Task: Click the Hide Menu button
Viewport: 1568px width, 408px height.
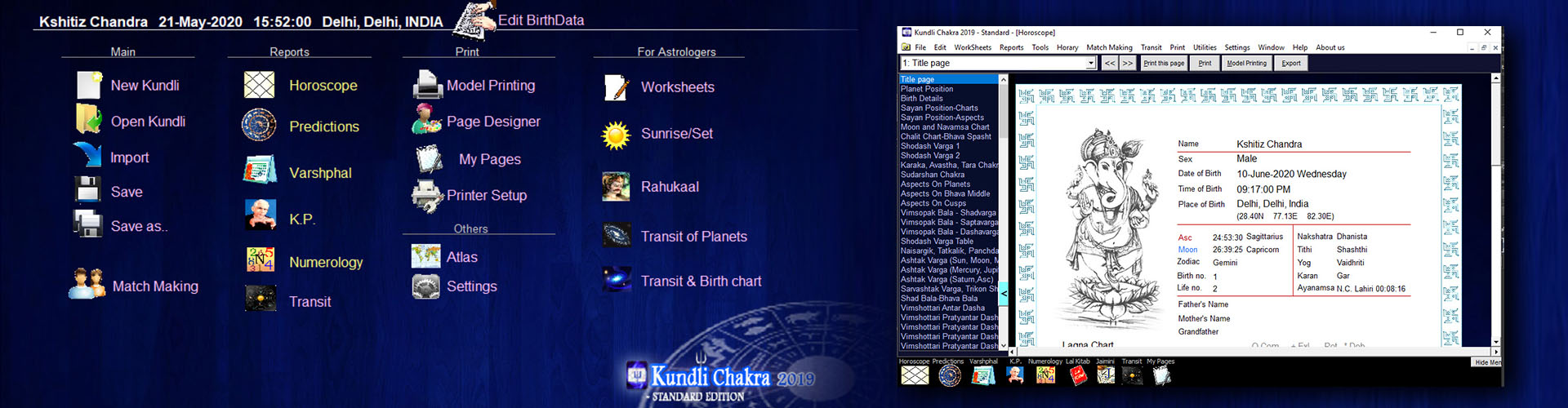Action: click(x=1488, y=362)
